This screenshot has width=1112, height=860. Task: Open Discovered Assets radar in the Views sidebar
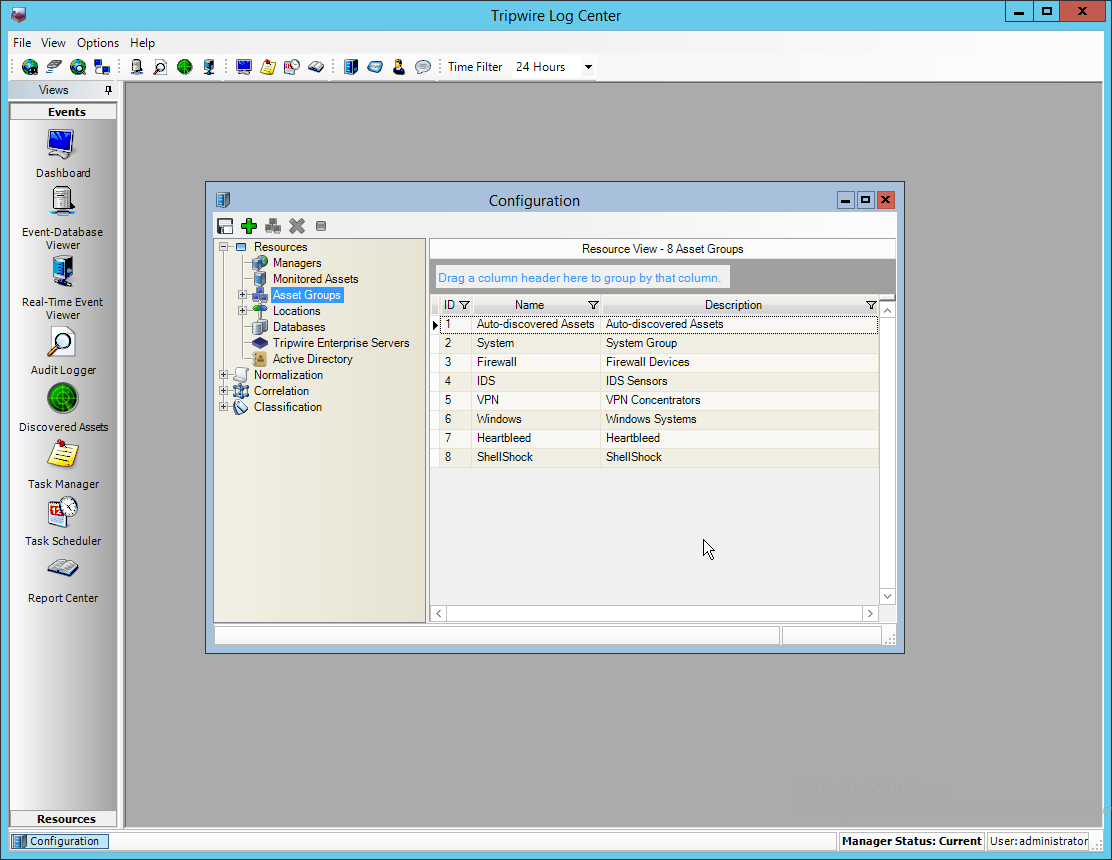62,408
